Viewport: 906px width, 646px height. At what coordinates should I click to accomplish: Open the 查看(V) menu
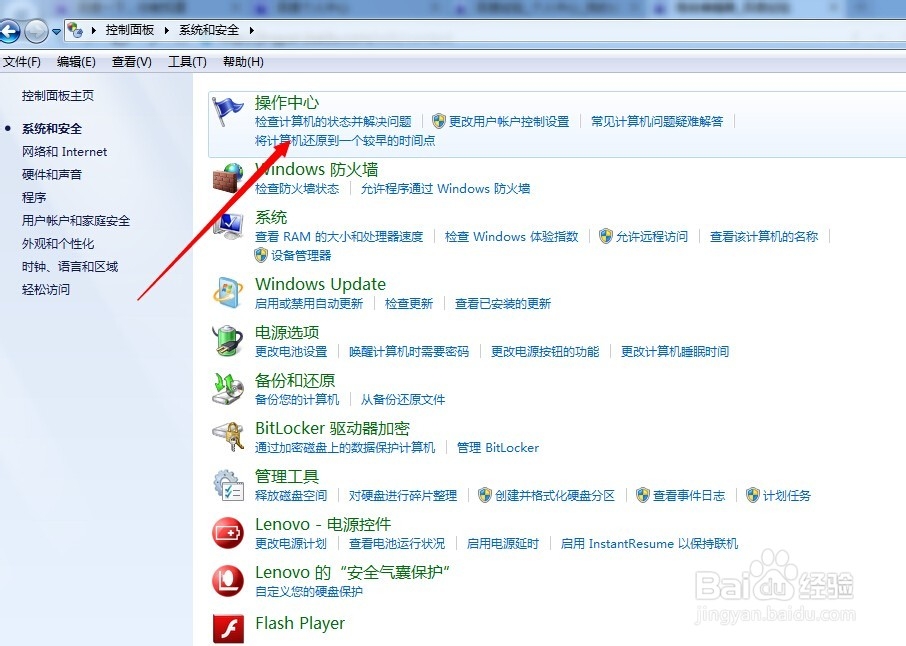tap(132, 62)
